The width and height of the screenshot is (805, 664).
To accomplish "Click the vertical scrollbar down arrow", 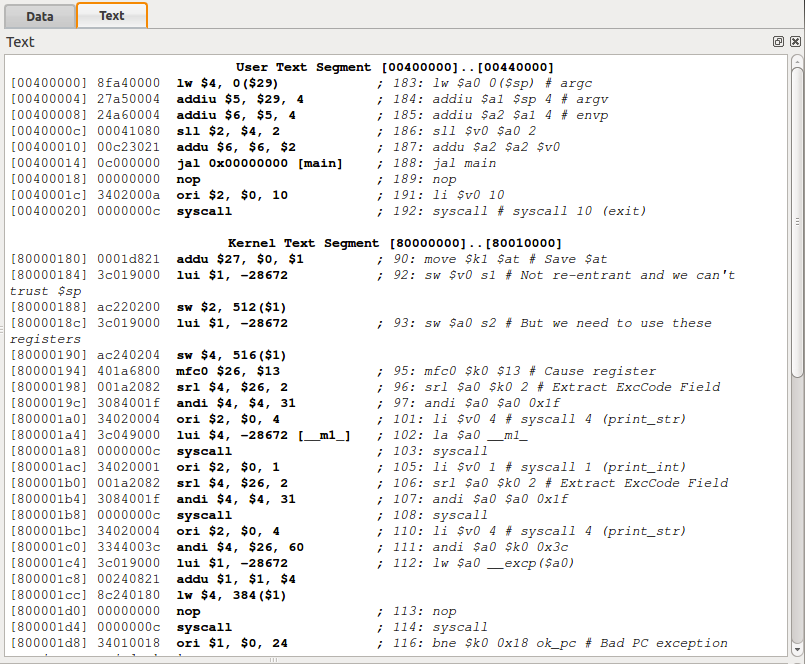I will pos(797,650).
